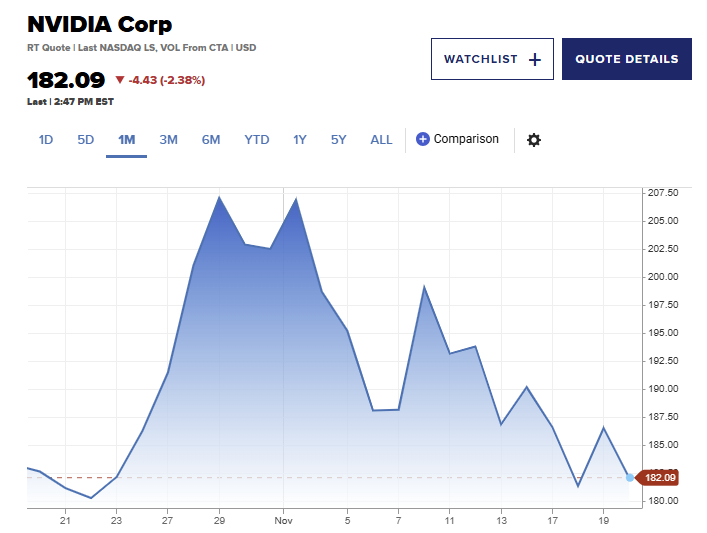The width and height of the screenshot is (707, 533).
Task: Switch to 5Y time range
Action: coord(339,140)
